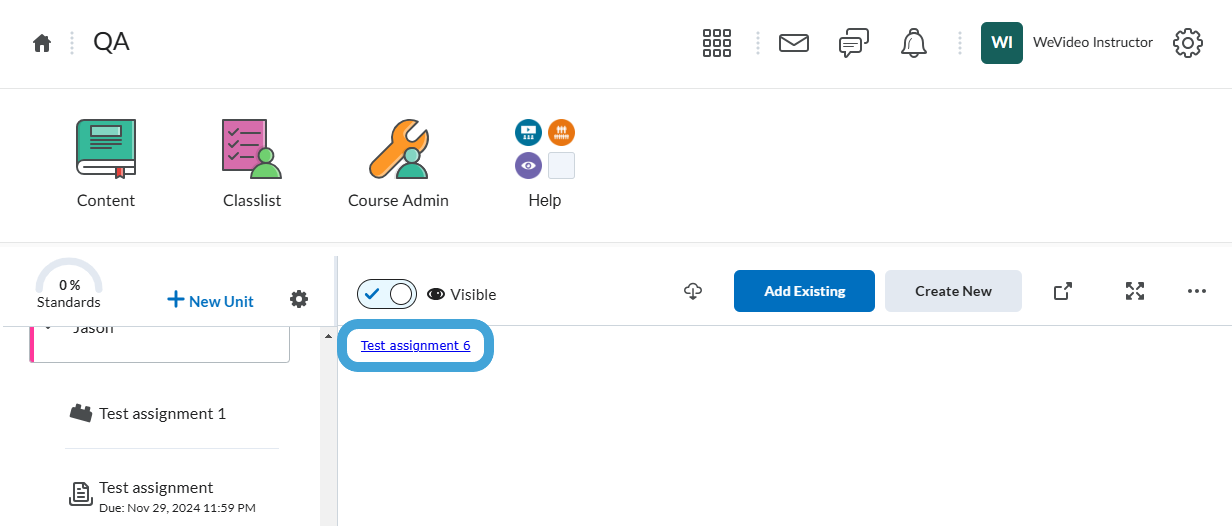
Task: Open the message alerts envelope icon
Action: pyautogui.click(x=794, y=43)
